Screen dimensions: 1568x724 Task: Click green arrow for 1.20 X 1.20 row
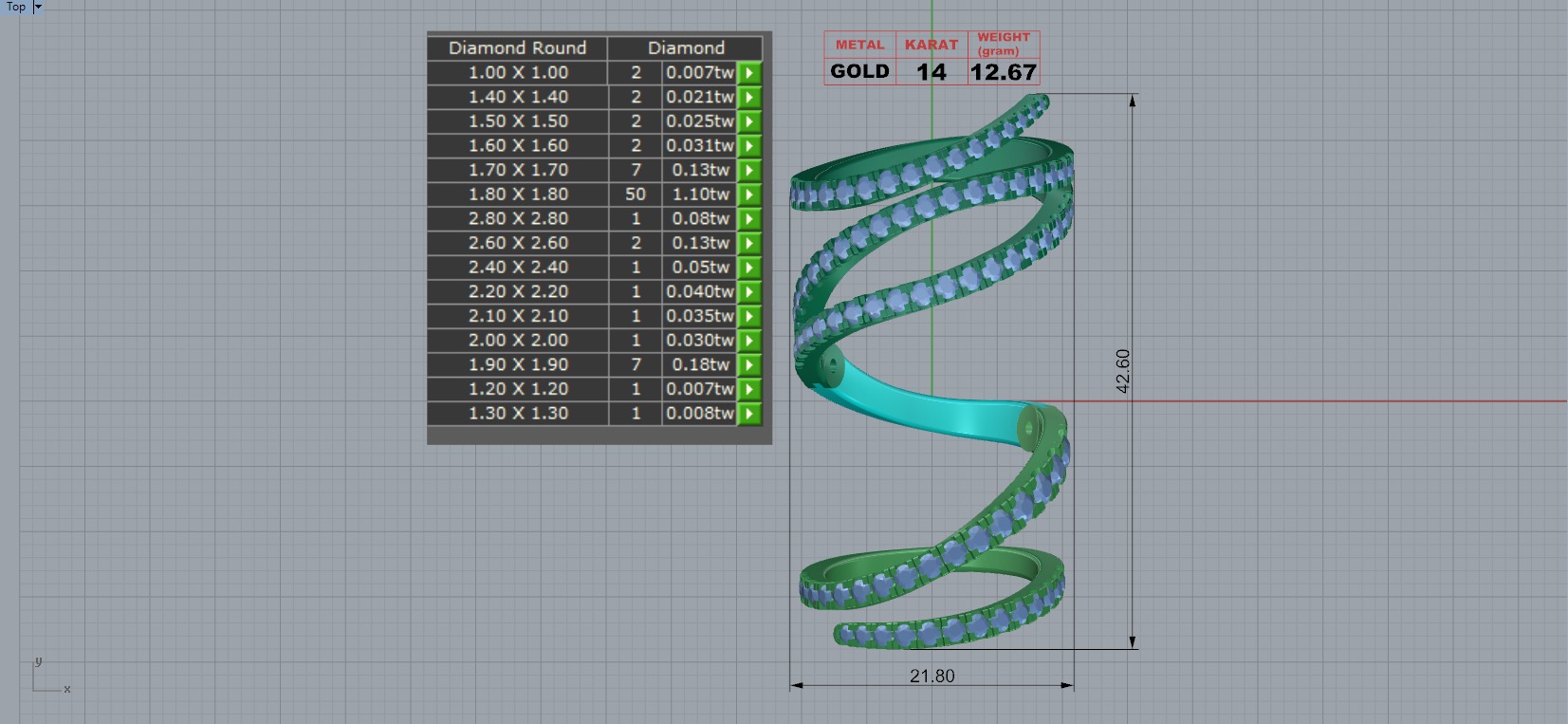(x=749, y=389)
